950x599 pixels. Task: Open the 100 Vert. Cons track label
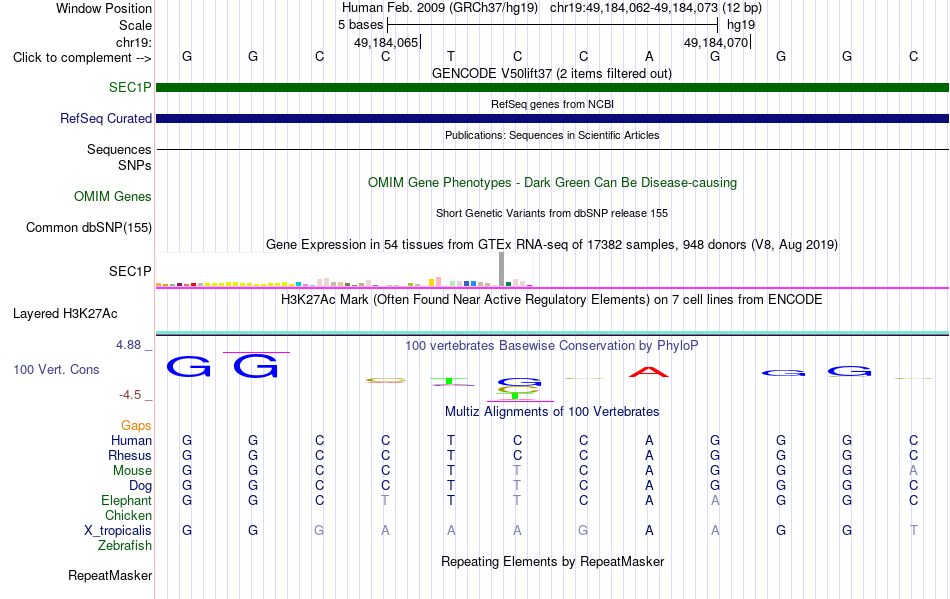[56, 369]
